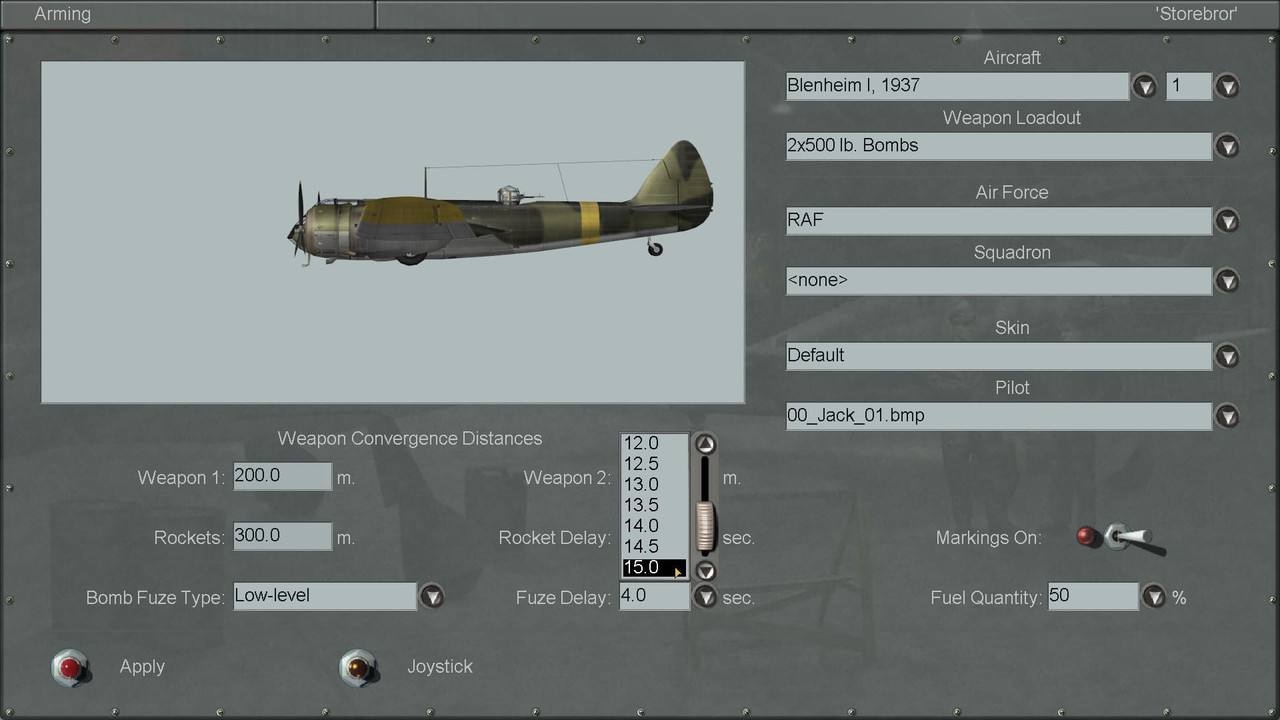Screen dimensions: 1280x720
Task: Click the Squadron <none> field
Action: 999,281
